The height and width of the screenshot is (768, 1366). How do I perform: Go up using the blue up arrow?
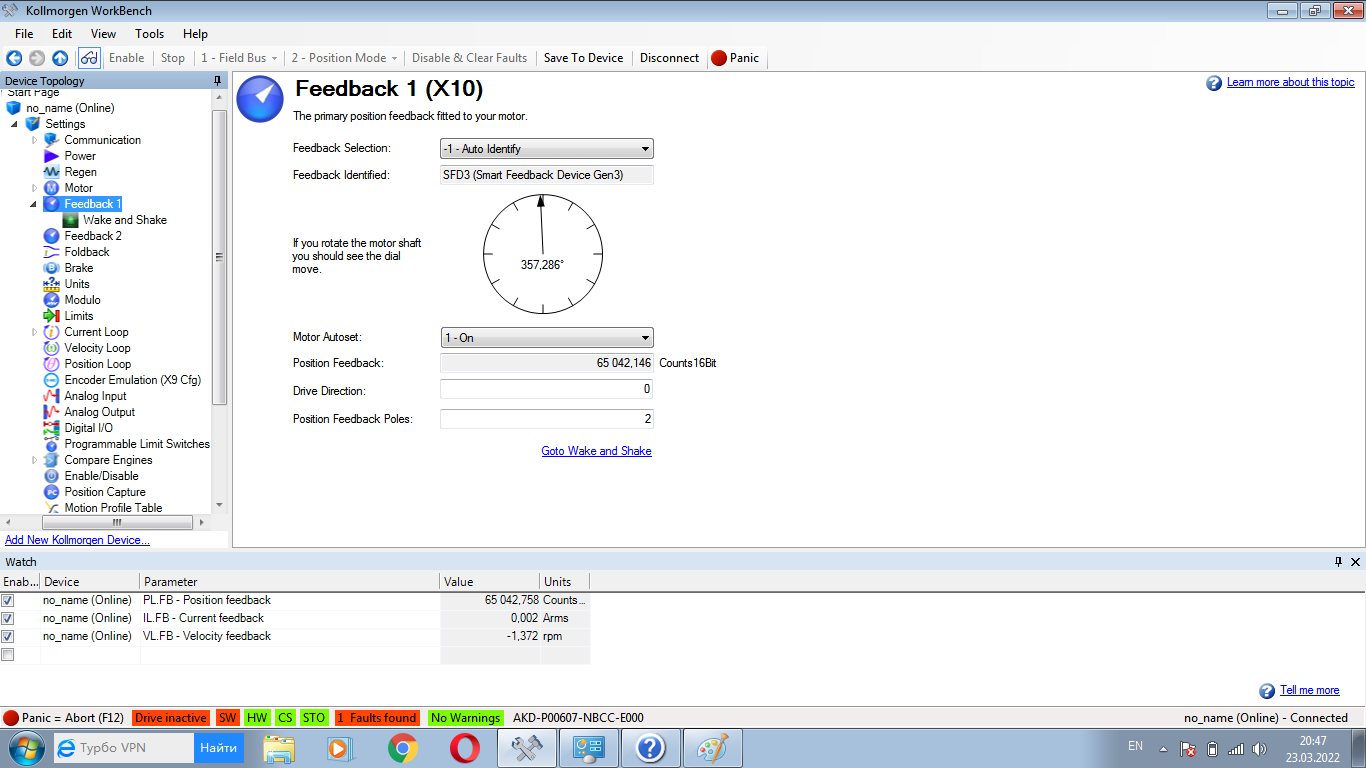pos(60,58)
